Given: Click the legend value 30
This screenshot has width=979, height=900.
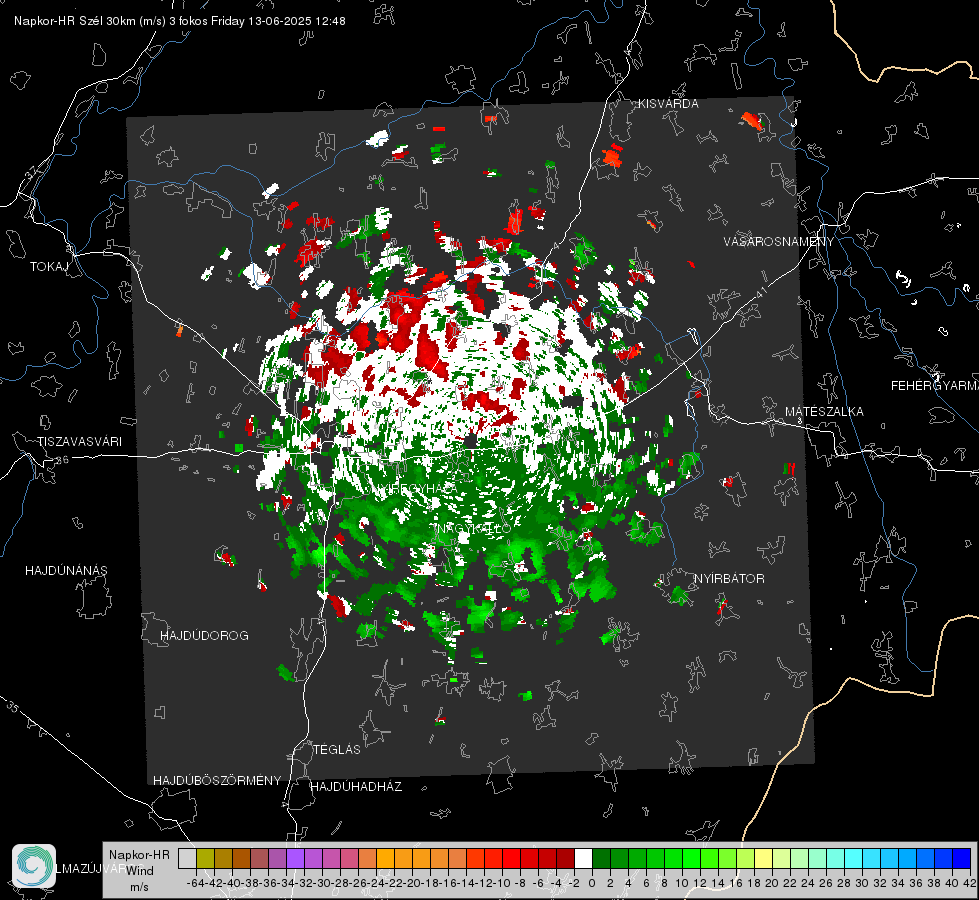Looking at the screenshot, I should [x=862, y=883].
